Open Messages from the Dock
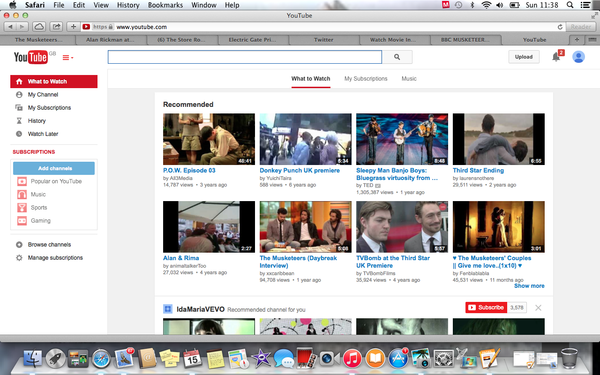 tap(284, 359)
